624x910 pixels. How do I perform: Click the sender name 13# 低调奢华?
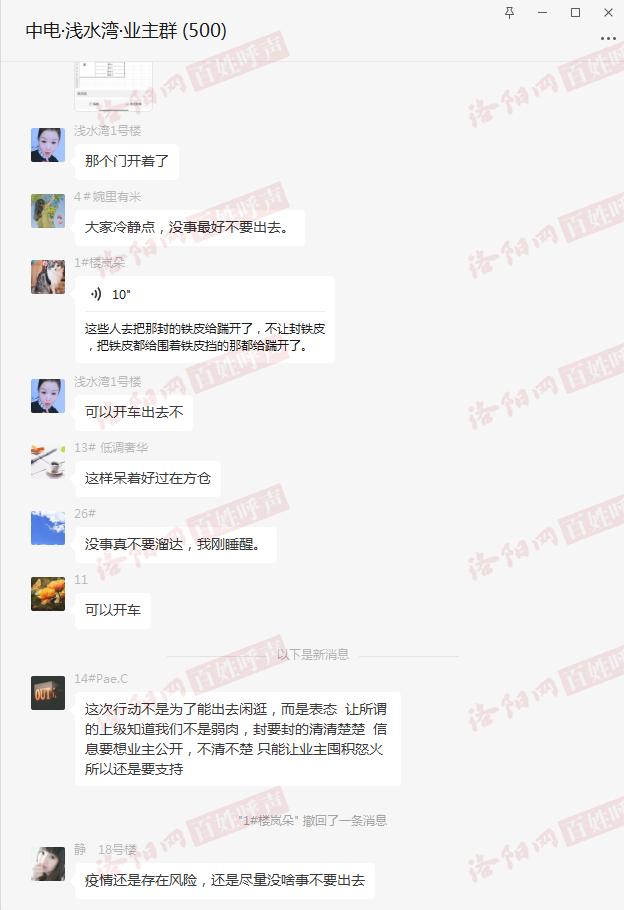click(x=111, y=447)
